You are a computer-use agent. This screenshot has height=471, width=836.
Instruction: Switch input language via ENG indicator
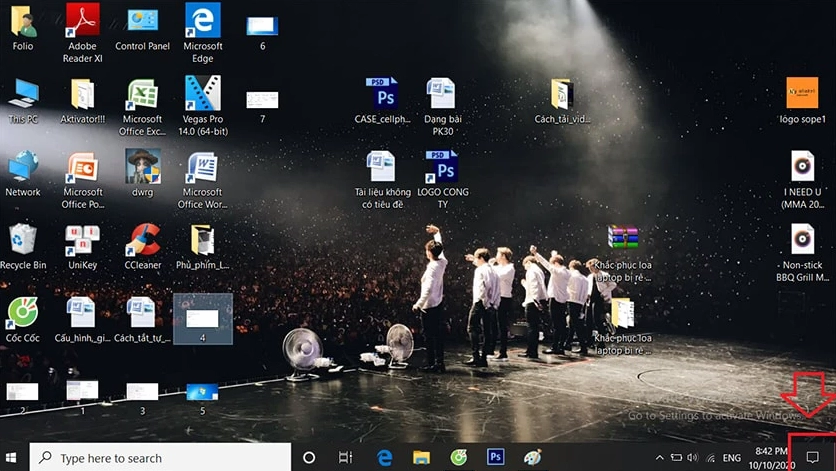coord(732,458)
